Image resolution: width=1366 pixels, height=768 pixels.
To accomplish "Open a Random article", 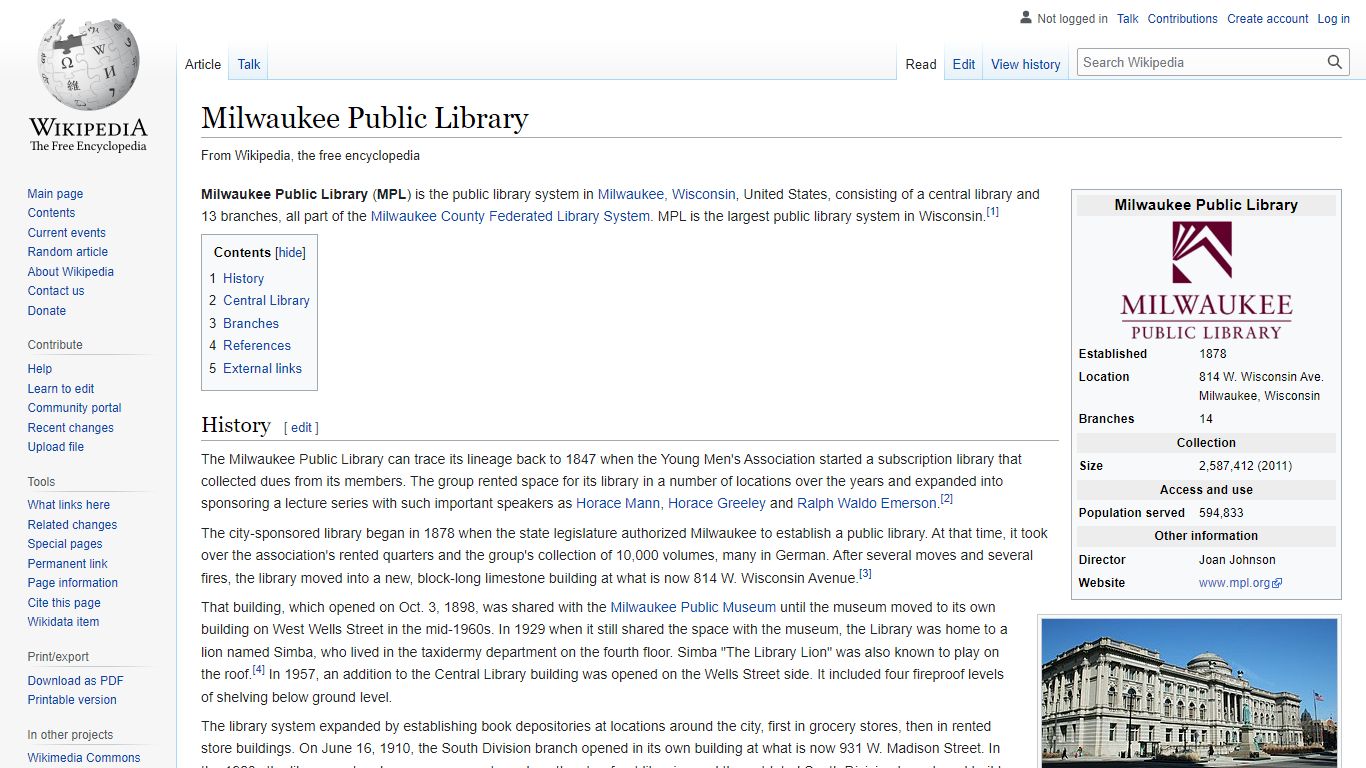I will [67, 252].
